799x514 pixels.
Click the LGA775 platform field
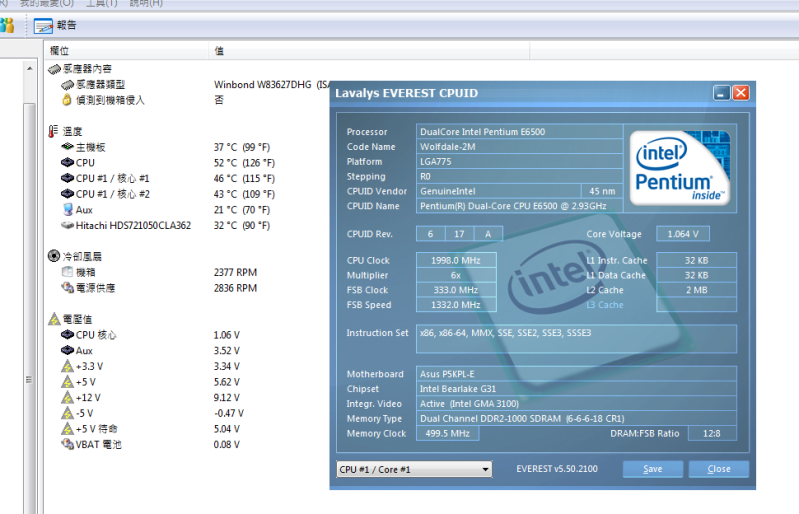click(519, 161)
